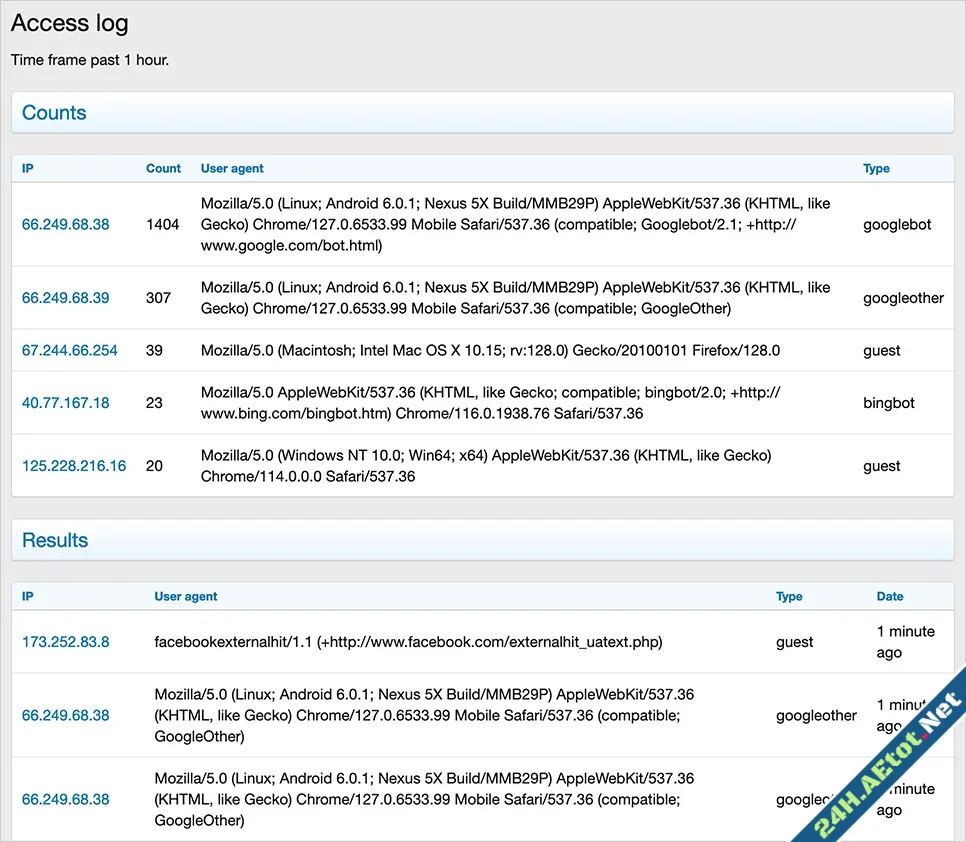Click the Access log page title
966x842 pixels.
point(69,23)
